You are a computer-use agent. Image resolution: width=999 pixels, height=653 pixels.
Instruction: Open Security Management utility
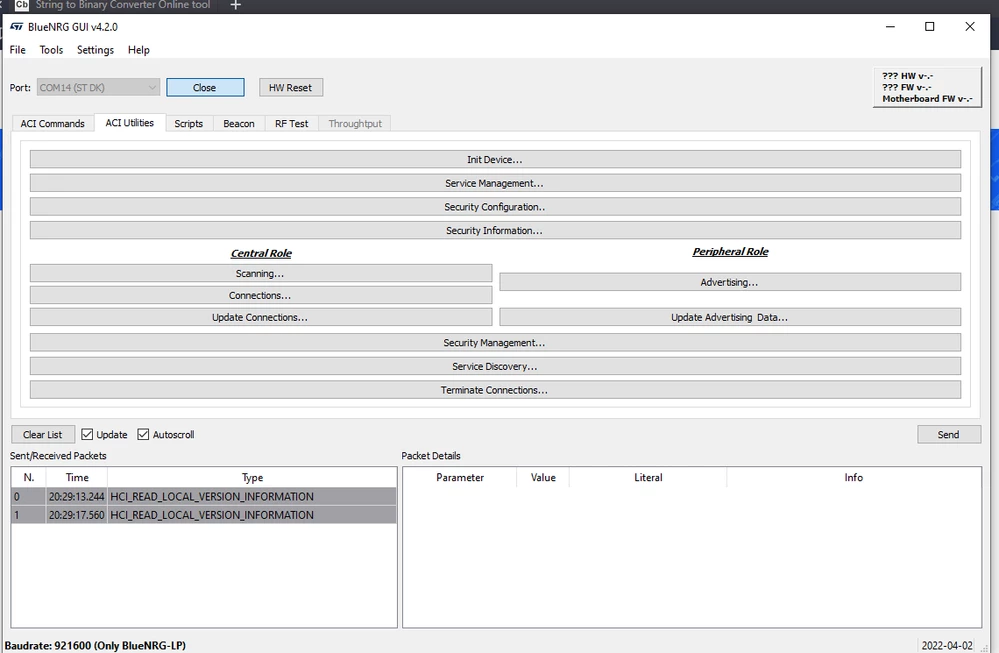(x=495, y=342)
